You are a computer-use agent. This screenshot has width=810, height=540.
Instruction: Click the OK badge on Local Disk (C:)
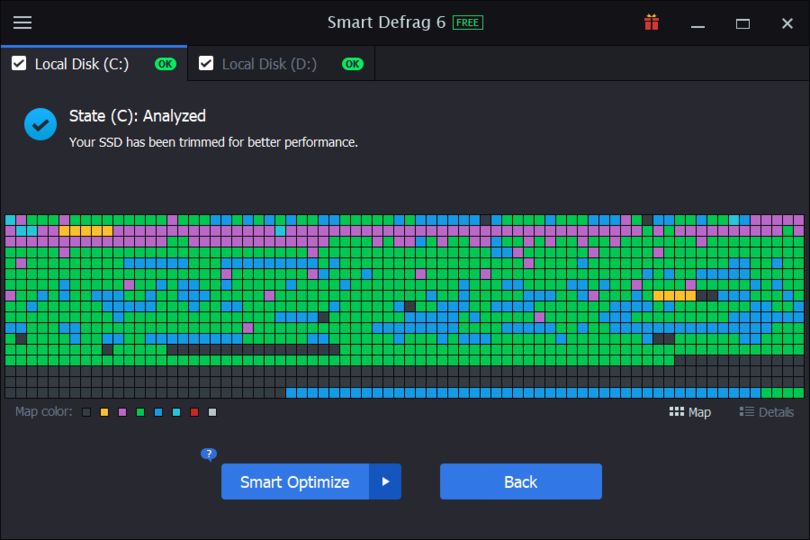pos(165,64)
